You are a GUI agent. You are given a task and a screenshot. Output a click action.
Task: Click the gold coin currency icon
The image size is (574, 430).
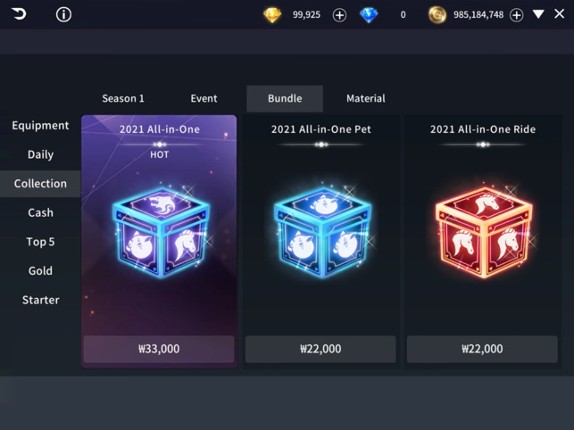pos(437,15)
